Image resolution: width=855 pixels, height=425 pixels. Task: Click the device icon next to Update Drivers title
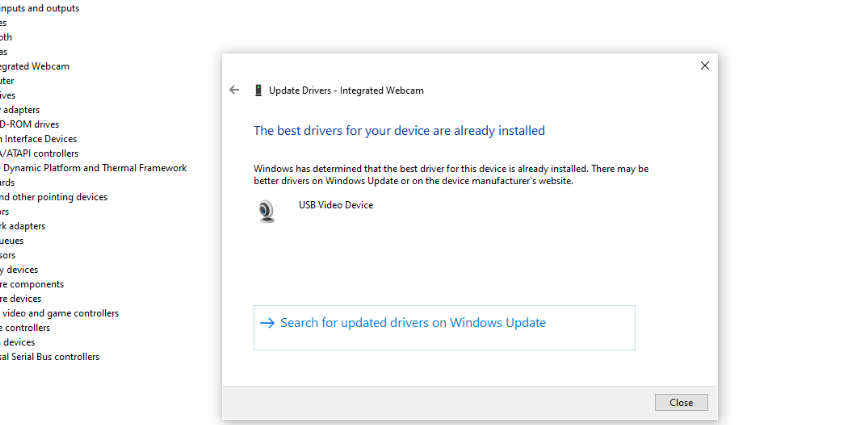tap(258, 91)
